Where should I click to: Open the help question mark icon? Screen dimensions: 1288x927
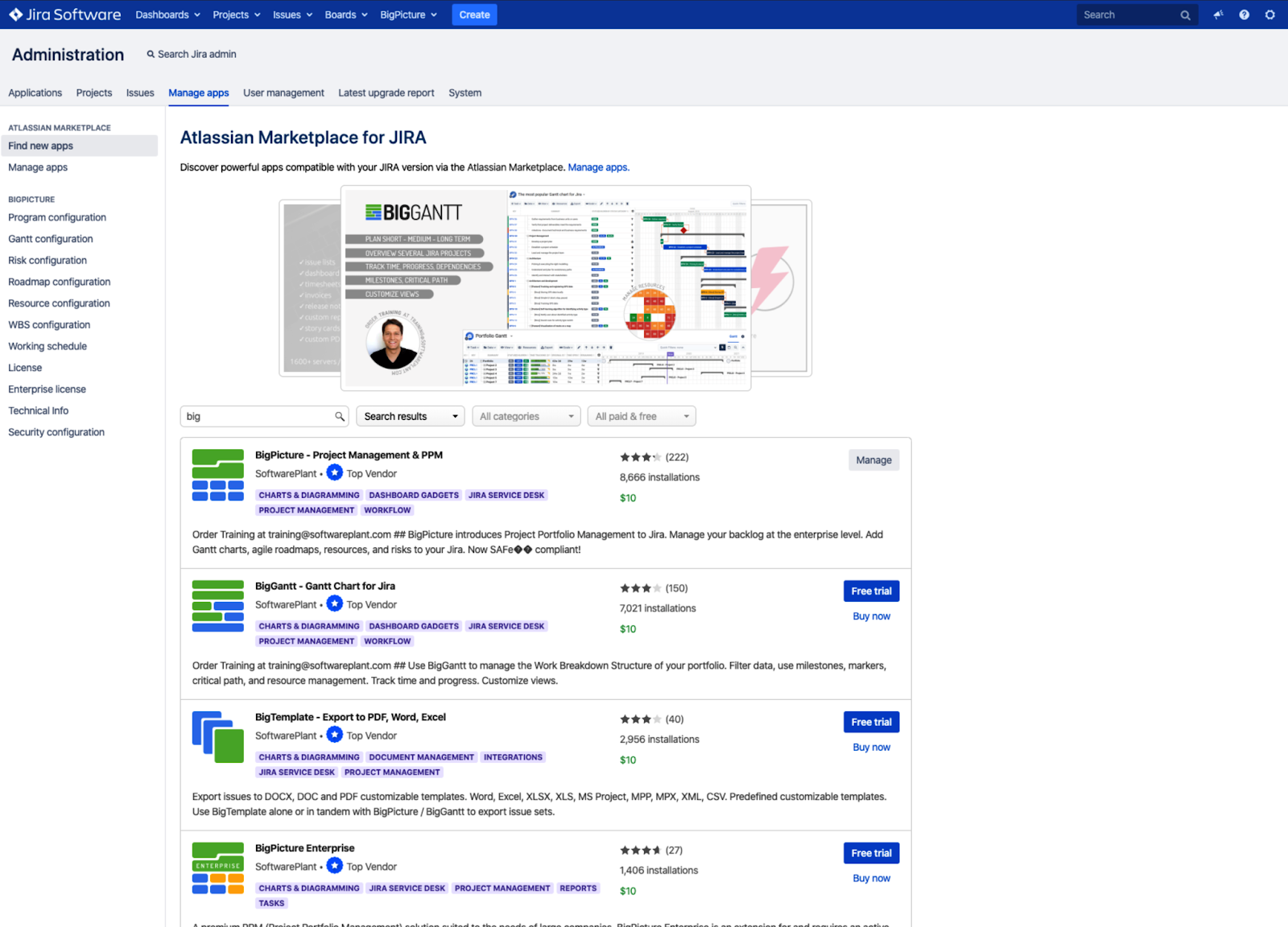pyautogui.click(x=1244, y=14)
